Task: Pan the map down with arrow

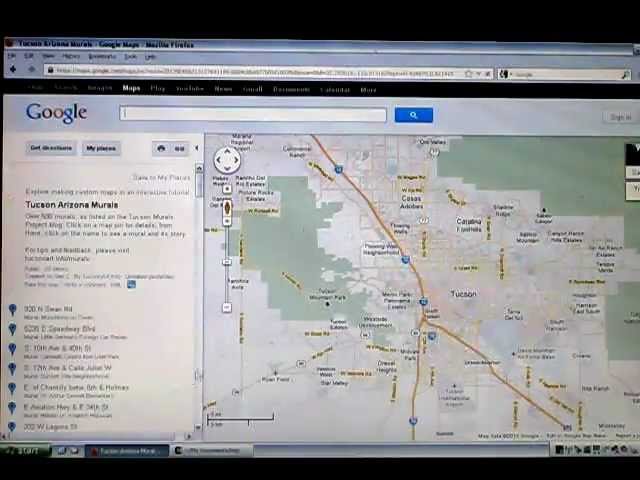Action: (227, 168)
